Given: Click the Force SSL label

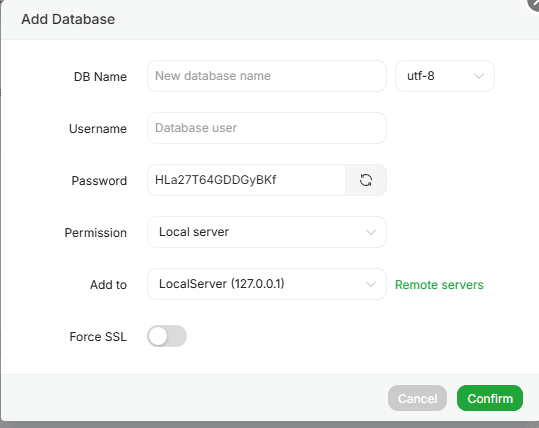Looking at the screenshot, I should [98, 337].
